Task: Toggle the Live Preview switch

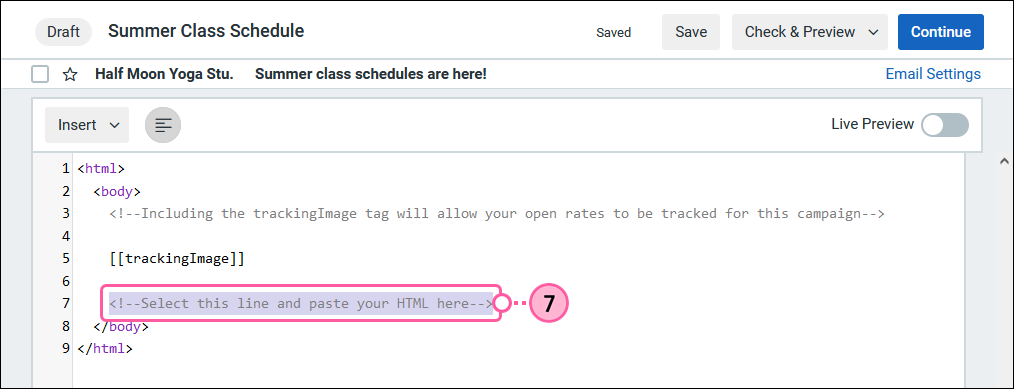Action: click(x=945, y=125)
